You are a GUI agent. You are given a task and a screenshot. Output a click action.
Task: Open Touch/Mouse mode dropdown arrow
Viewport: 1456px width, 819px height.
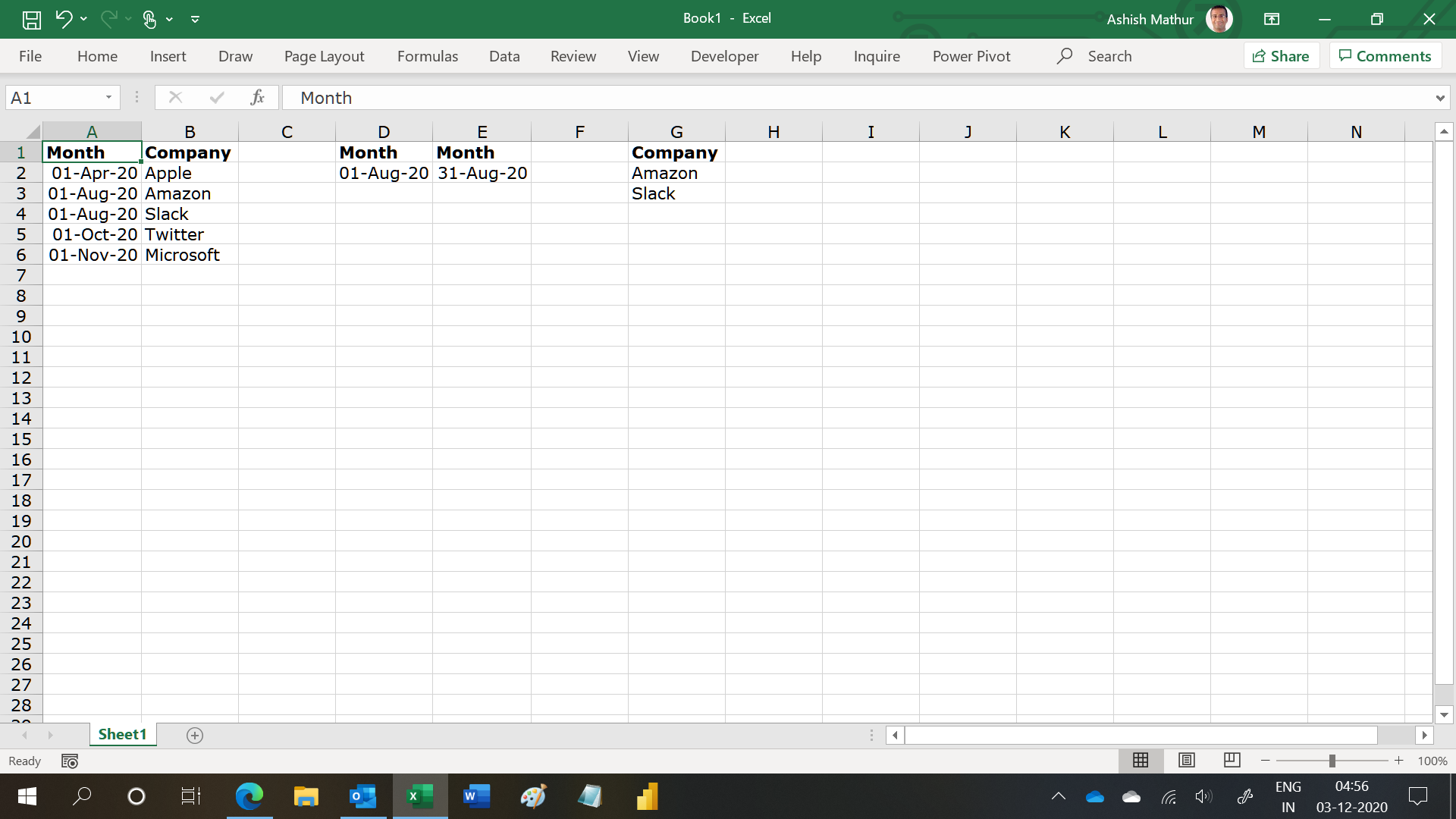point(169,19)
